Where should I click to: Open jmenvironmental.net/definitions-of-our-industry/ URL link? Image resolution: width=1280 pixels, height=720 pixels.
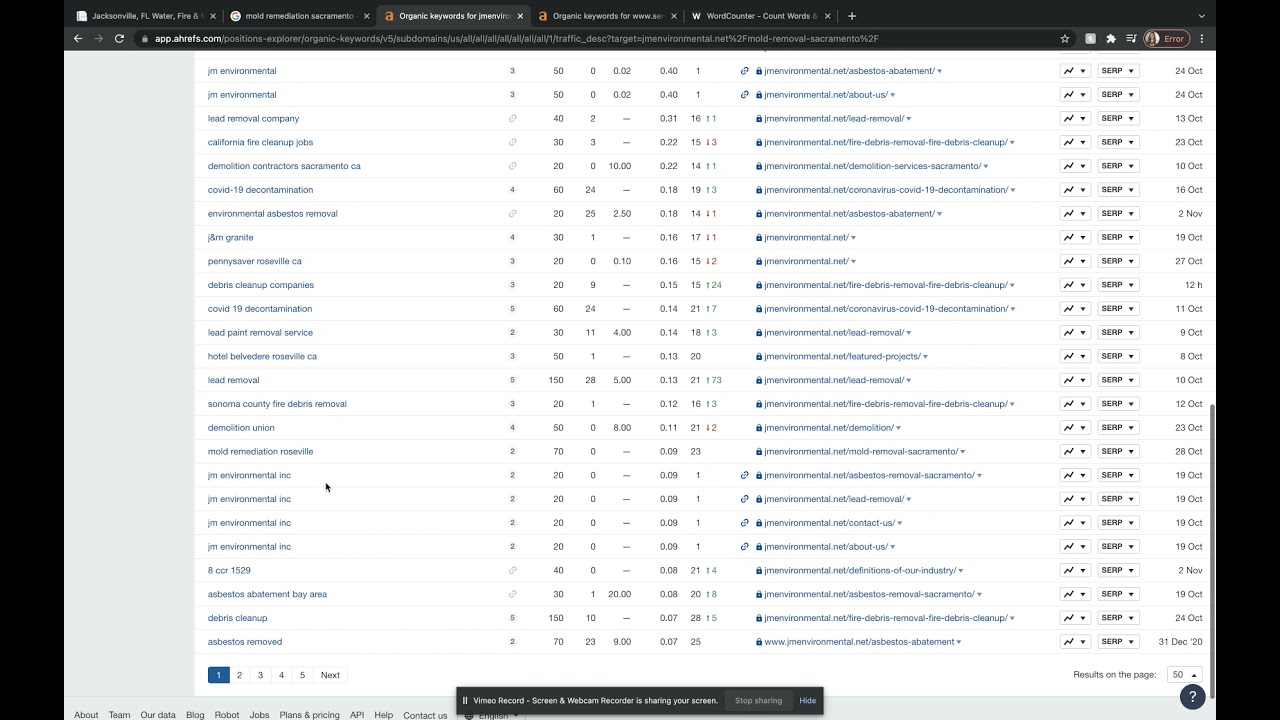[860, 570]
